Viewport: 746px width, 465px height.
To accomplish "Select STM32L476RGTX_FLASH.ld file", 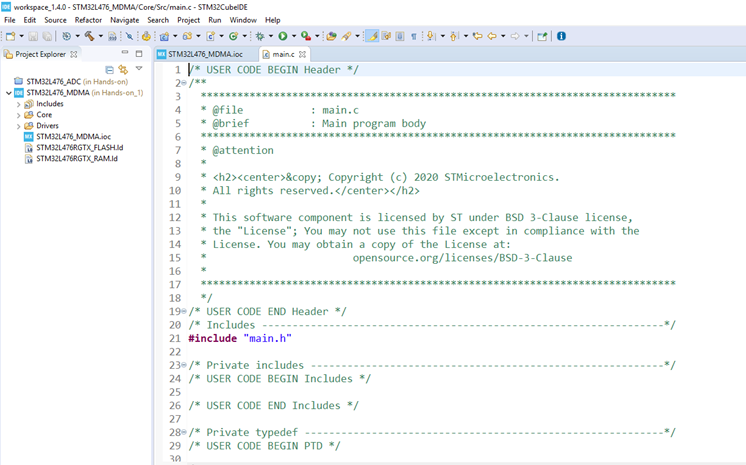I will pyautogui.click(x=74, y=148).
